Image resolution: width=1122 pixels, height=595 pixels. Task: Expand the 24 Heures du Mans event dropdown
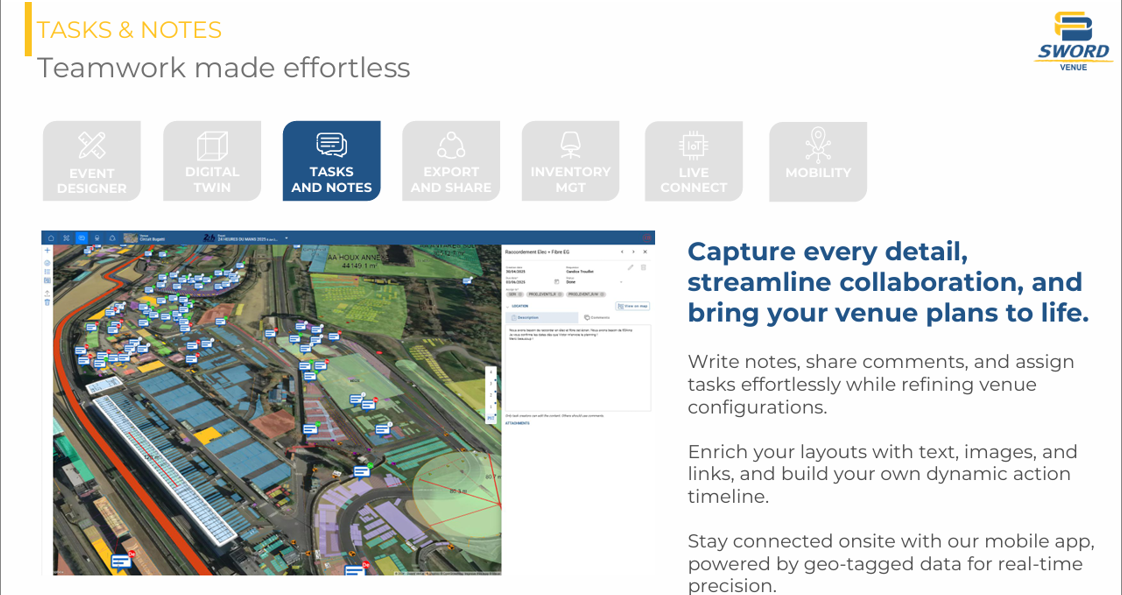[x=286, y=238]
